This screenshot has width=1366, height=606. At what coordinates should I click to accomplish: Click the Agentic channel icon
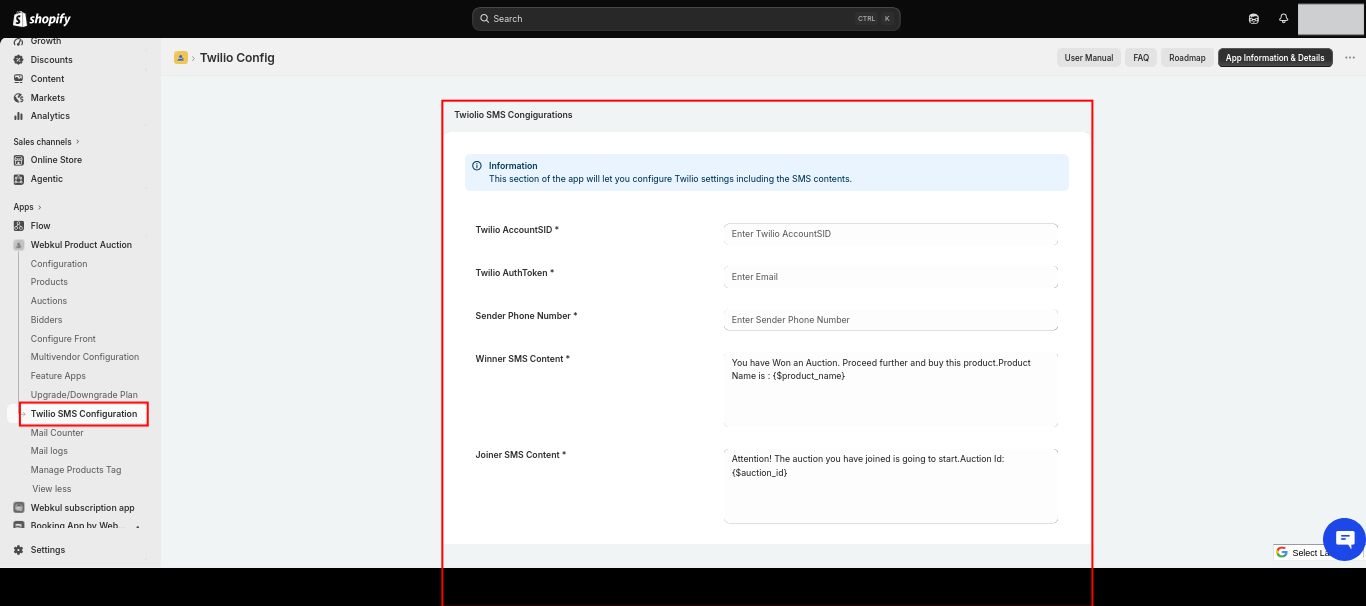point(19,179)
